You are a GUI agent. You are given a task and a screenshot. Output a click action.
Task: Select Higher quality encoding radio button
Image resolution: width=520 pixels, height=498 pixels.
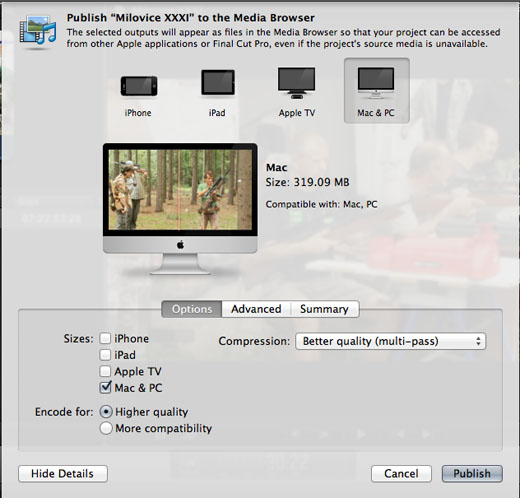106,412
